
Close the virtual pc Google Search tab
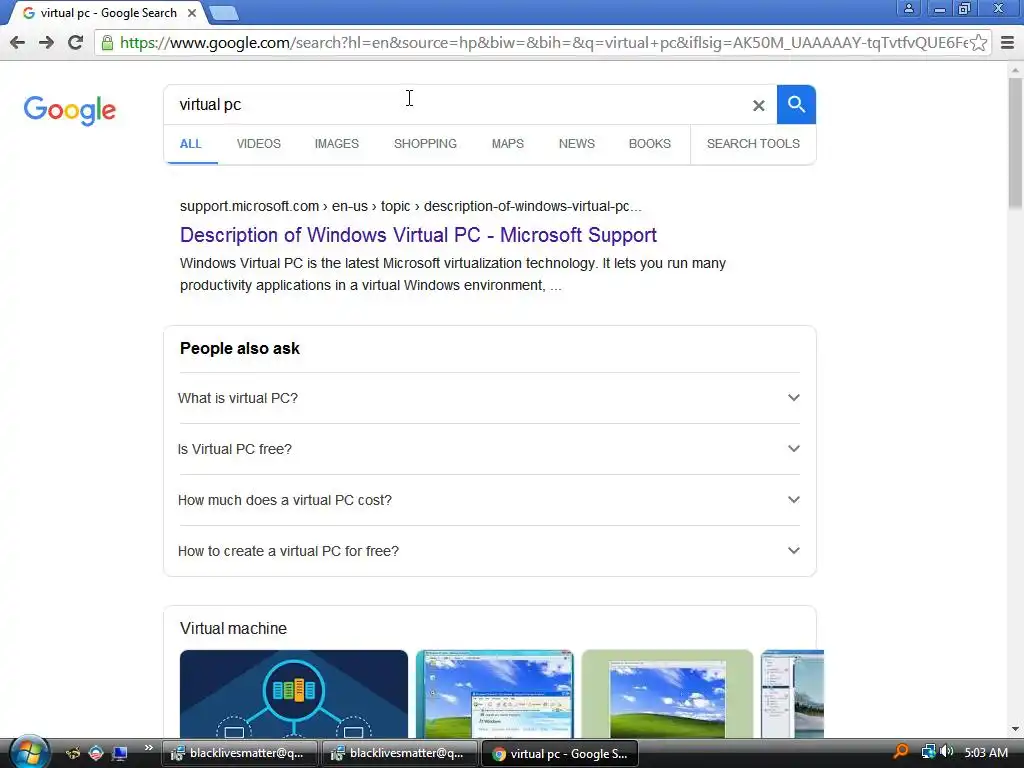(192, 13)
